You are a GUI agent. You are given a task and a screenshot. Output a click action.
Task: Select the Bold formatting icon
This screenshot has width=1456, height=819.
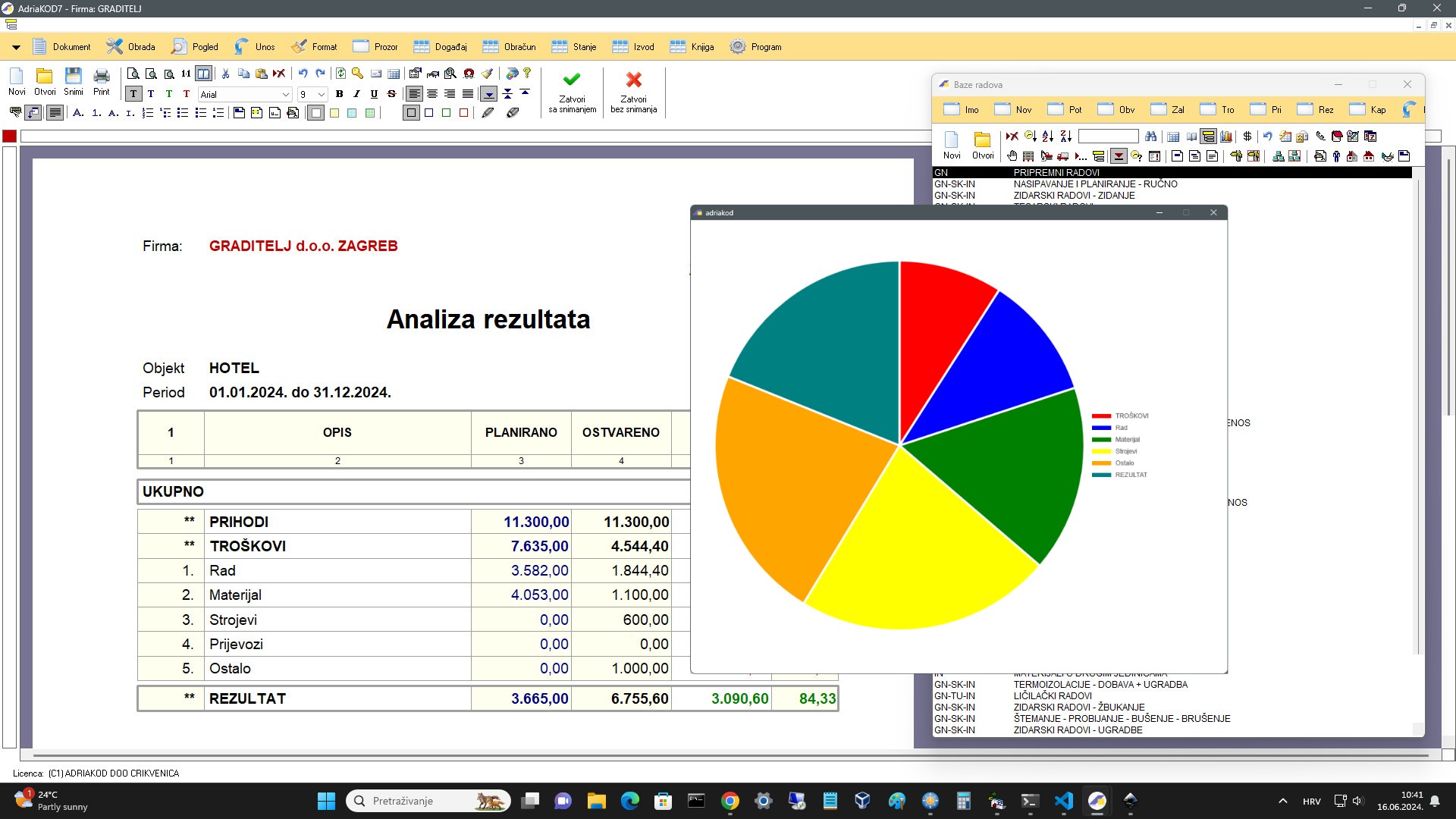[x=338, y=94]
